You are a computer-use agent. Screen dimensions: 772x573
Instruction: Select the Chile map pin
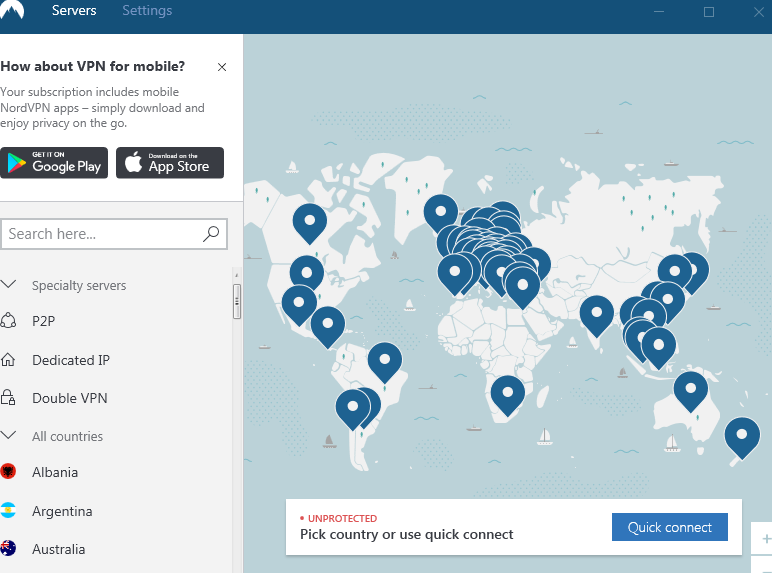(x=353, y=410)
